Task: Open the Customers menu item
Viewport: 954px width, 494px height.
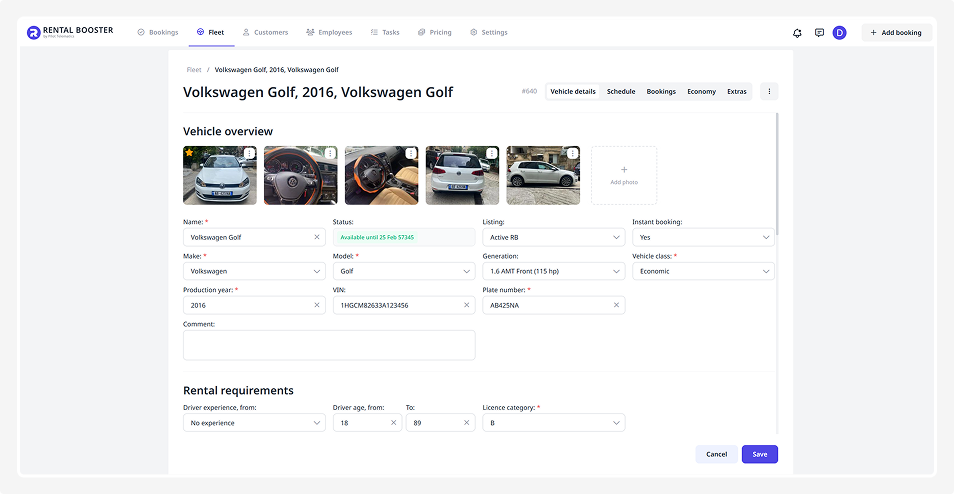Action: point(265,32)
